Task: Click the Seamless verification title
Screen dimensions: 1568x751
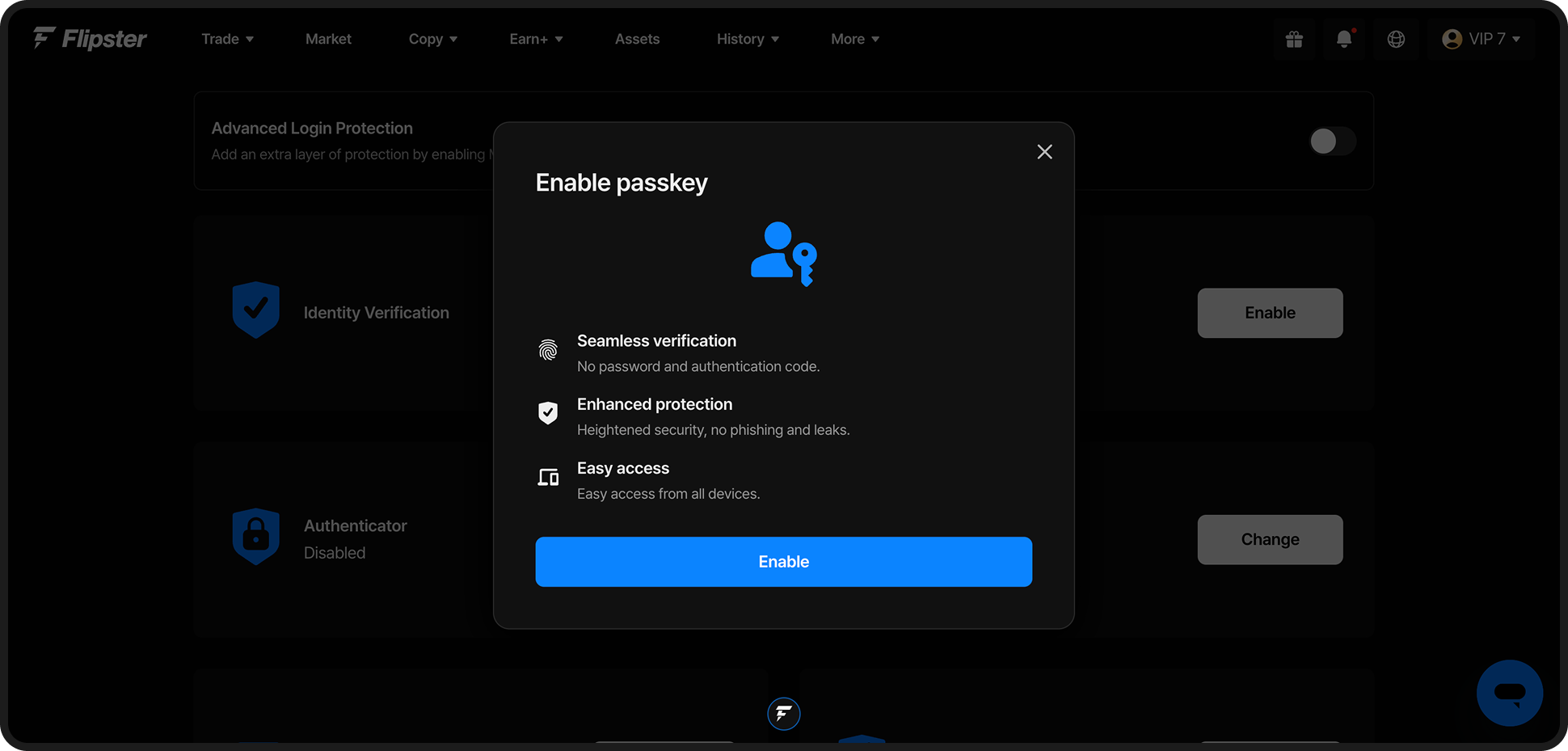Action: [x=656, y=341]
